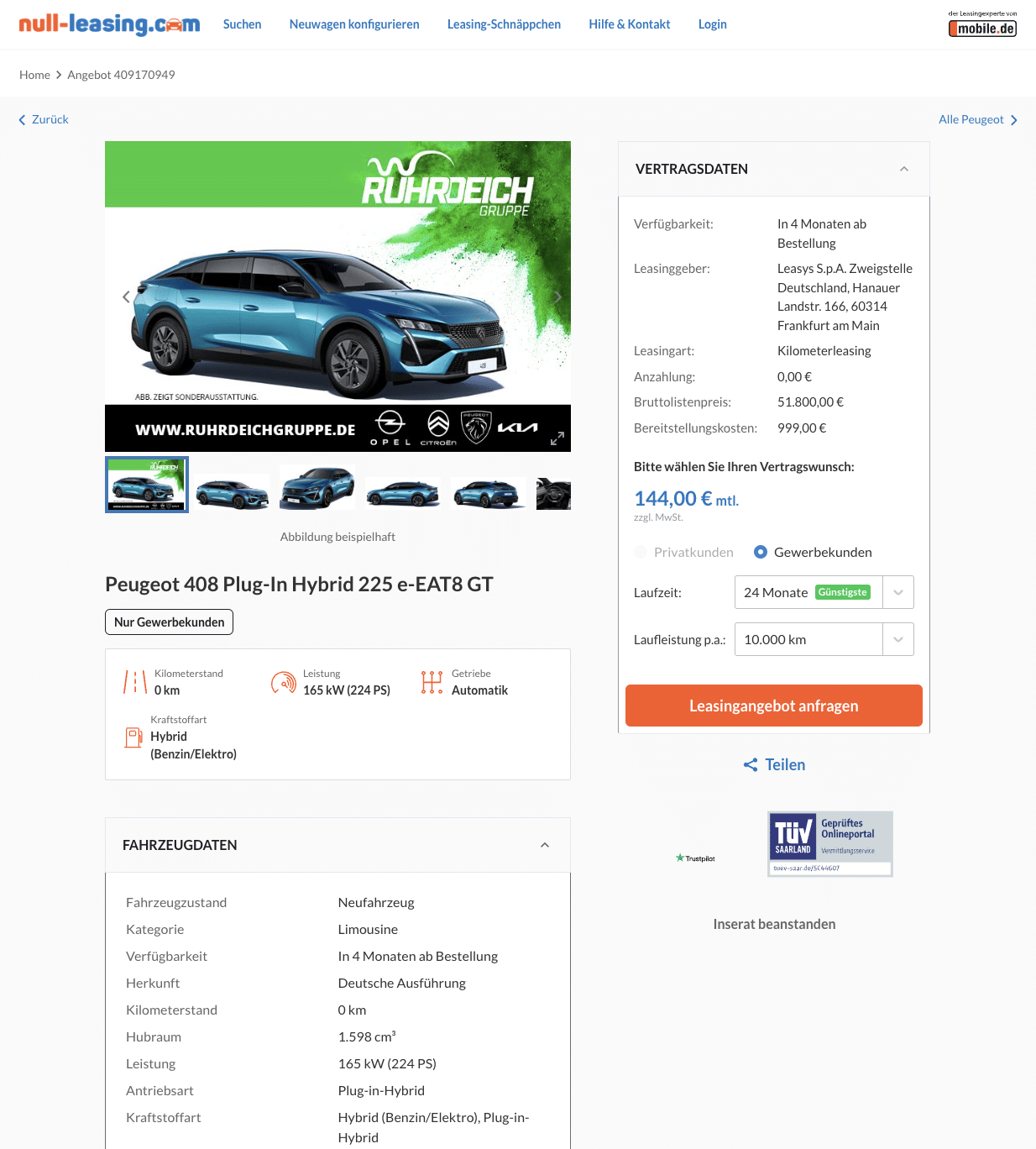Open Neuwagen konfigurieren in the navigation

click(354, 24)
